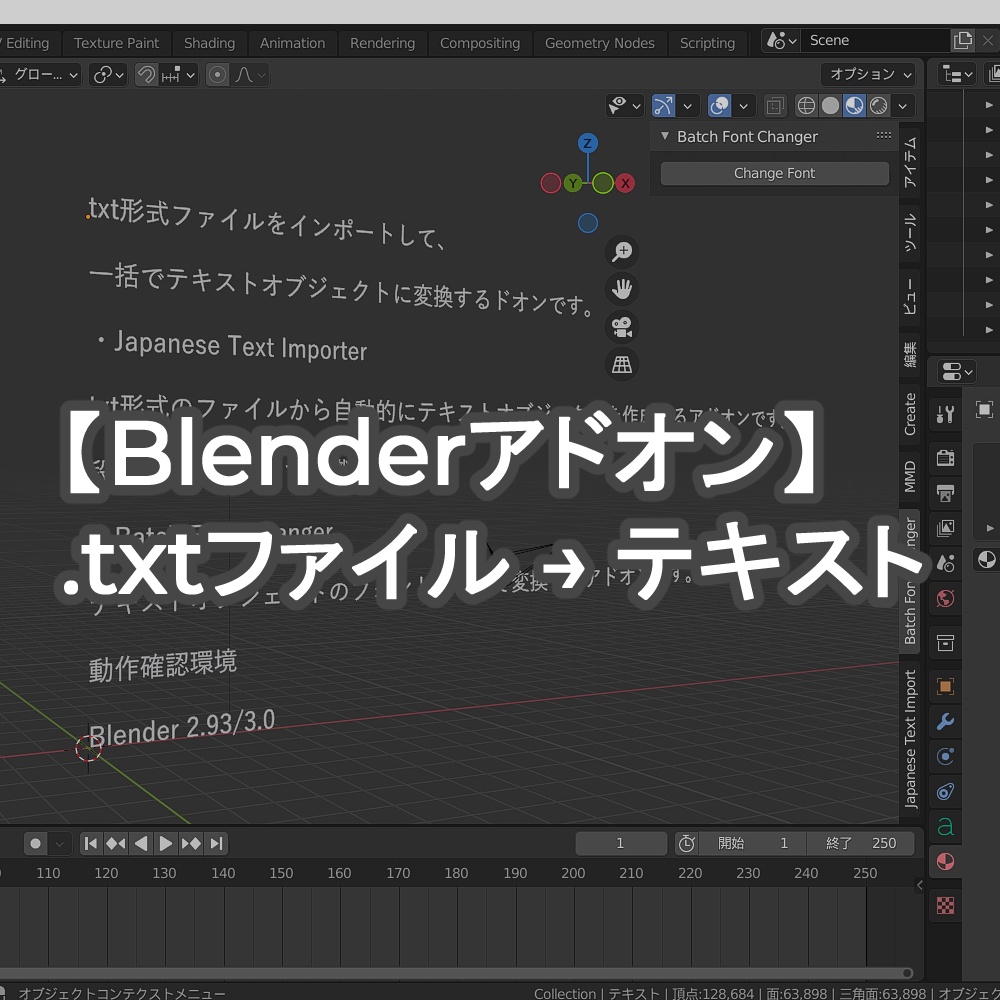Click the Change Font button
This screenshot has width=1000, height=1000.
[x=774, y=173]
